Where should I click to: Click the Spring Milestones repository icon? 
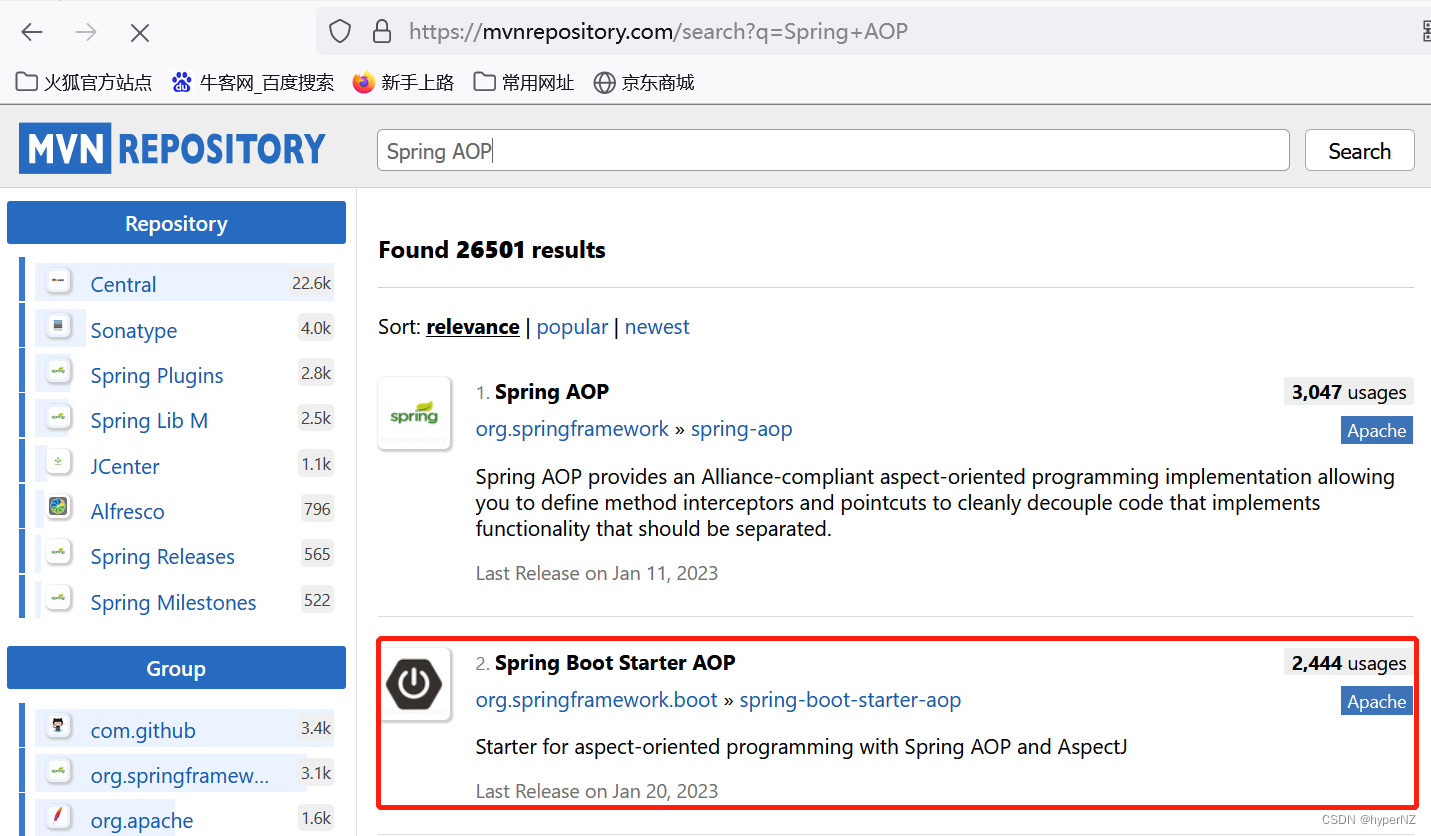(58, 599)
